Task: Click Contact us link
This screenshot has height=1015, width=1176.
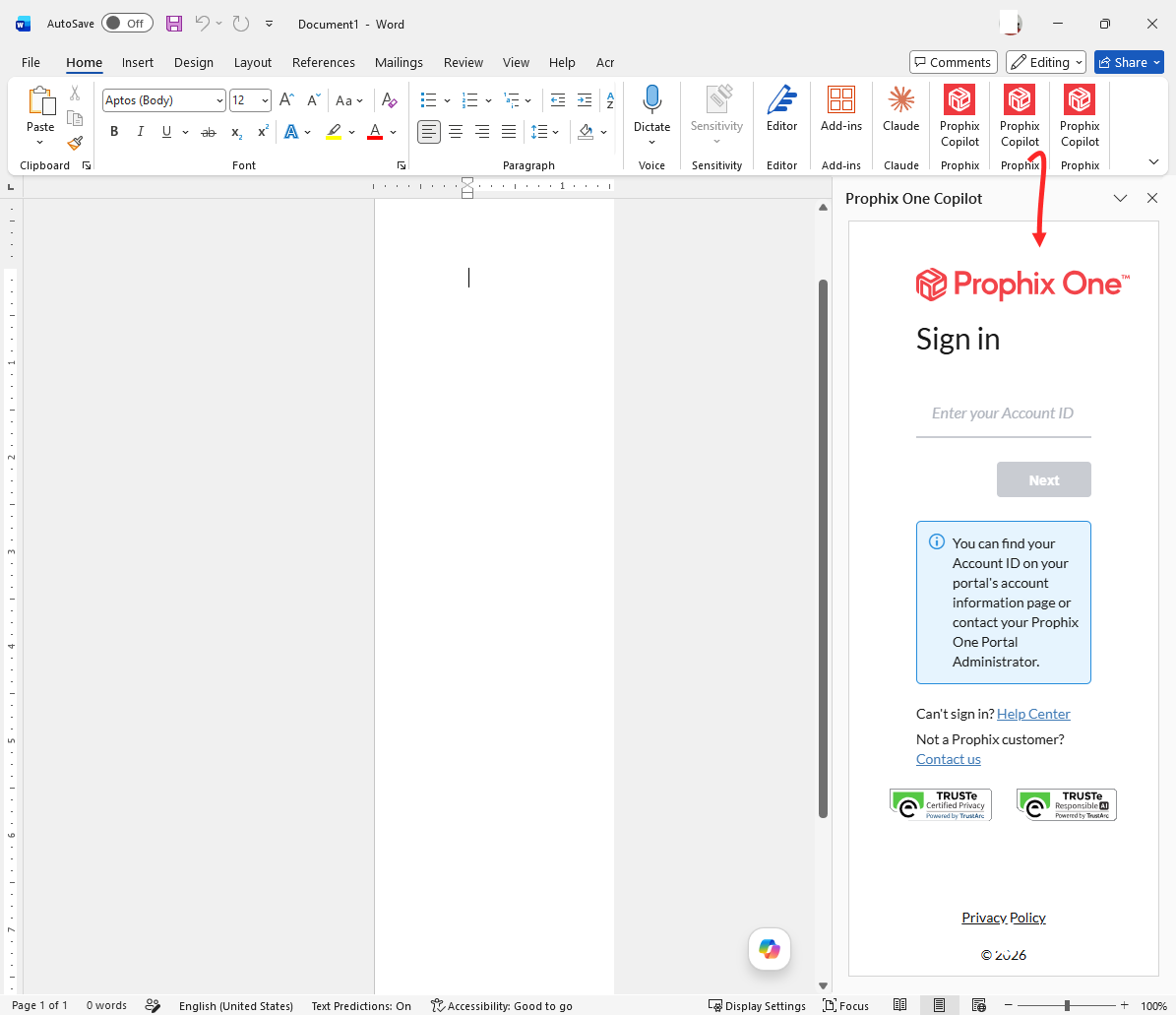Action: (948, 759)
